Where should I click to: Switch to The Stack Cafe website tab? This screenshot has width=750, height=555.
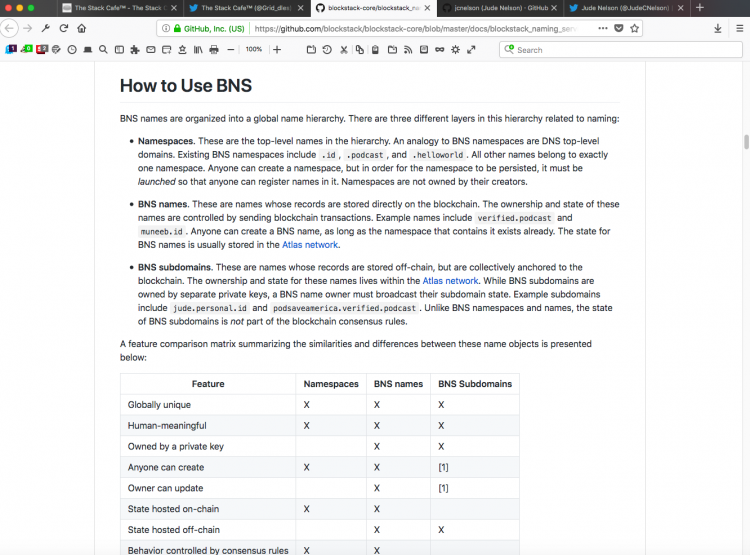tap(120, 8)
